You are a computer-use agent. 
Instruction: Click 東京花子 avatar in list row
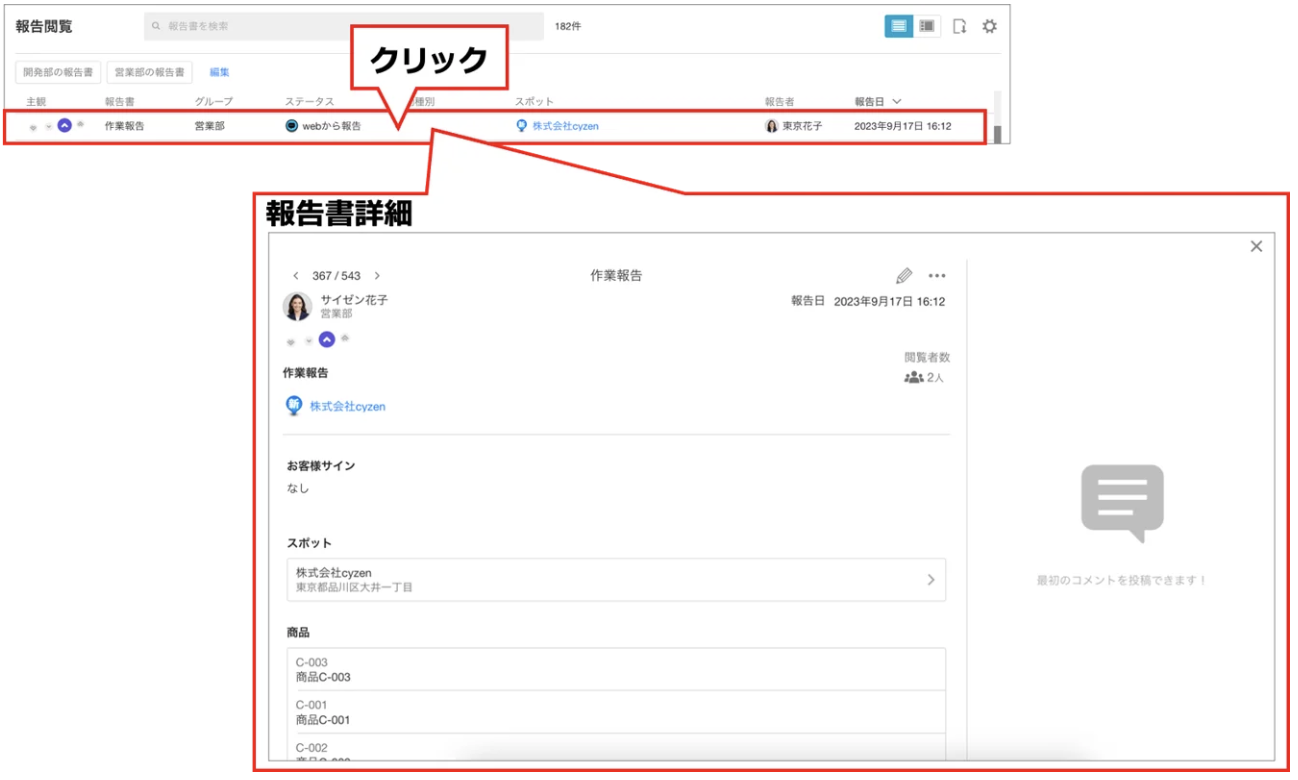tap(771, 126)
